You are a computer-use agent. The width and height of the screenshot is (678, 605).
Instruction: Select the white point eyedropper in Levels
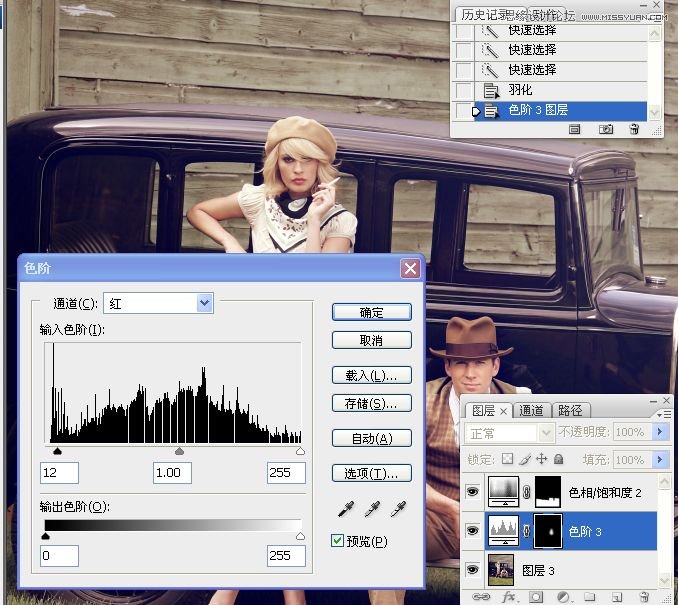pos(399,510)
